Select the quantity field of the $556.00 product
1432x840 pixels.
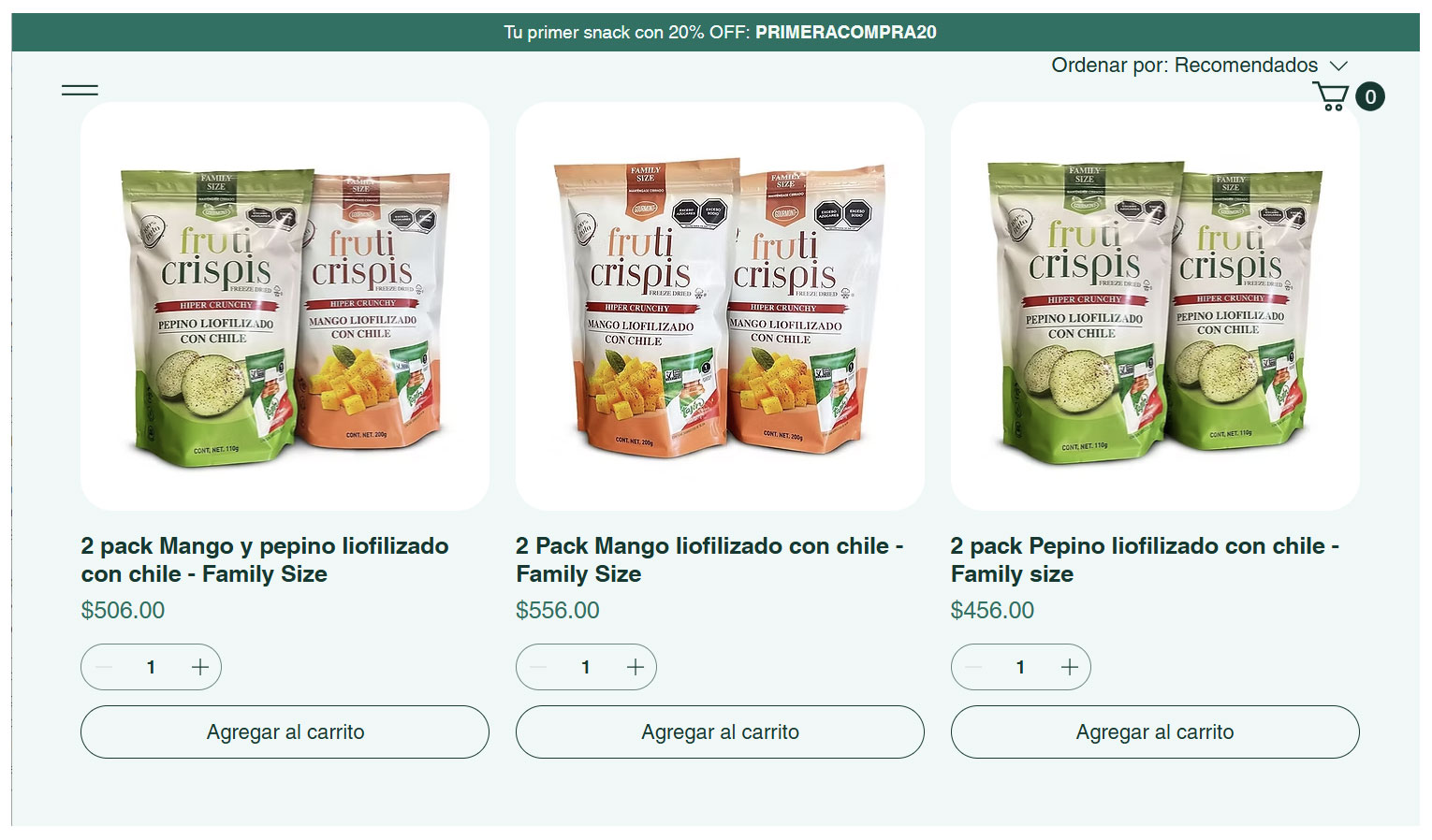click(586, 667)
